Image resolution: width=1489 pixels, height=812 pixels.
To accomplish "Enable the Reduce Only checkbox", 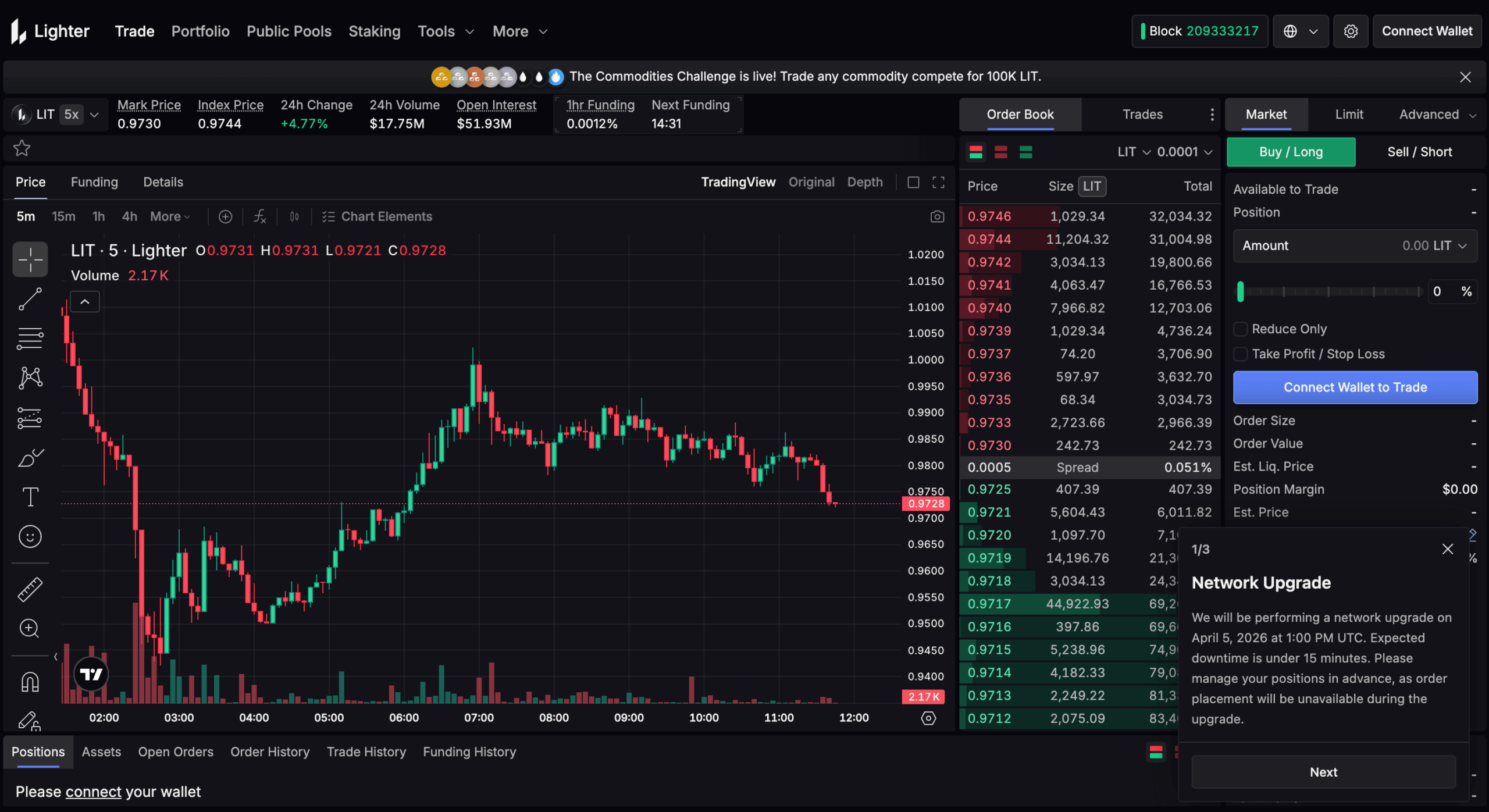I will point(1241,329).
